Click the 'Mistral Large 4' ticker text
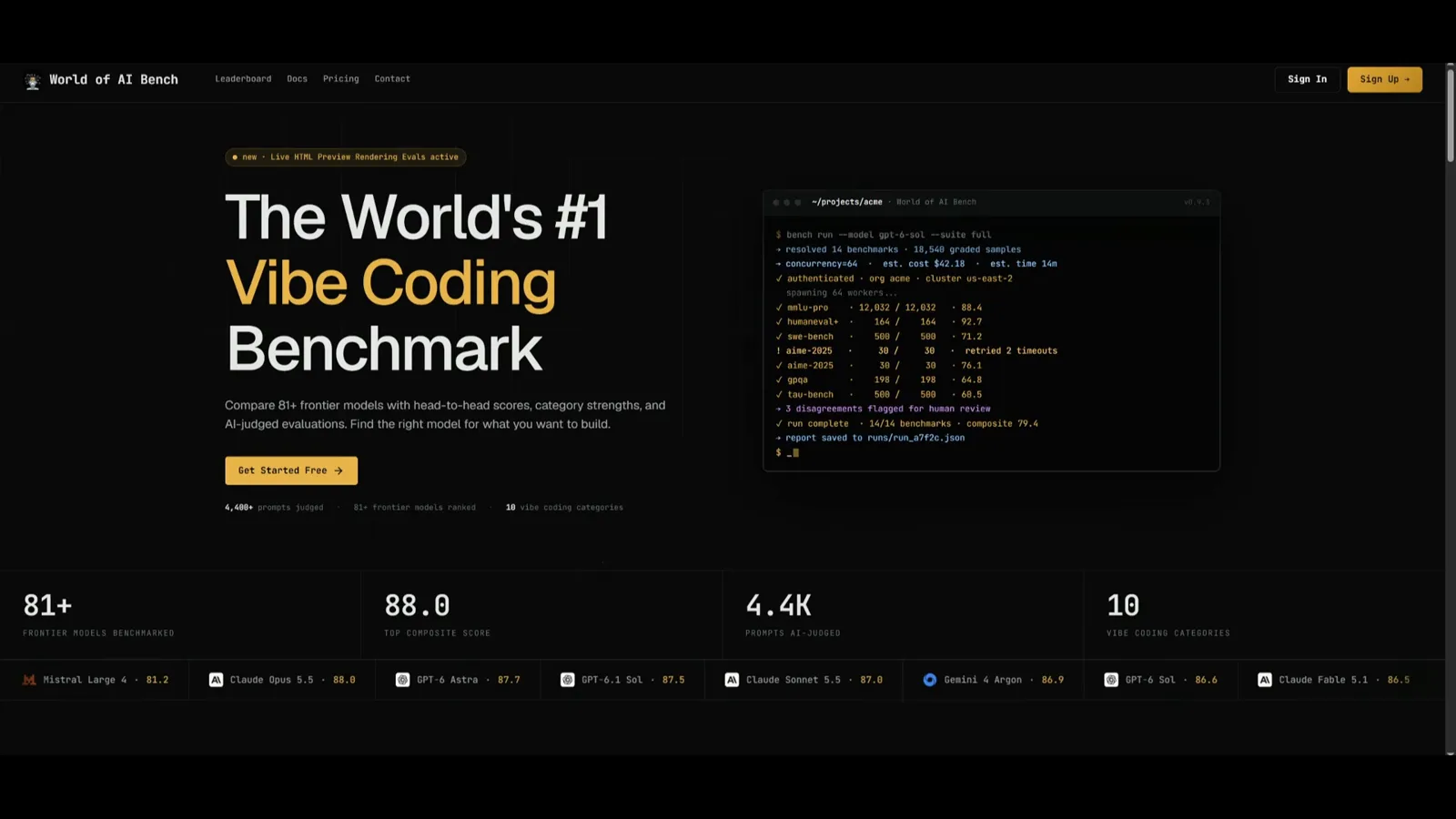Viewport: 1456px width, 819px height. click(x=86, y=680)
